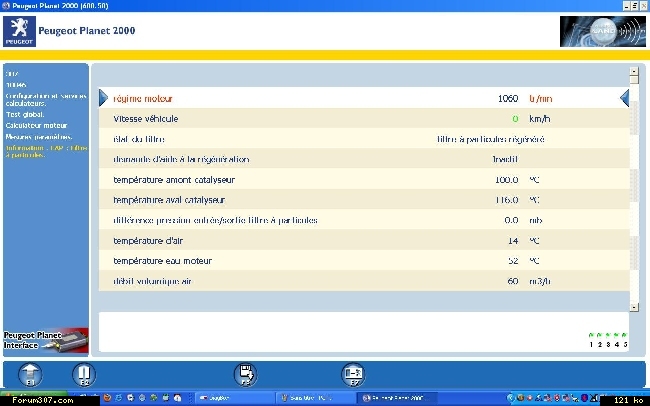Screen dimensions: 650x406
Task: Click the first sidebar entry '307'
Action: (12, 73)
